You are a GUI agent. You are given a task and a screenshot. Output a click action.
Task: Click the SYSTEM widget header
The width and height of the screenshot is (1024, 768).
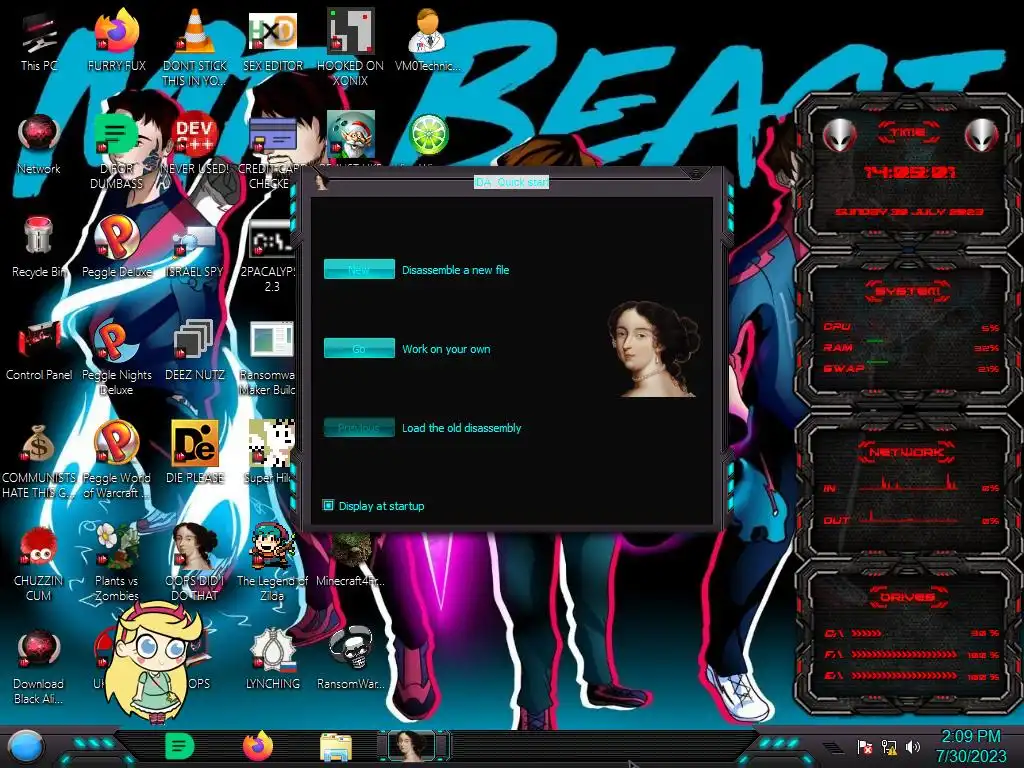[908, 291]
